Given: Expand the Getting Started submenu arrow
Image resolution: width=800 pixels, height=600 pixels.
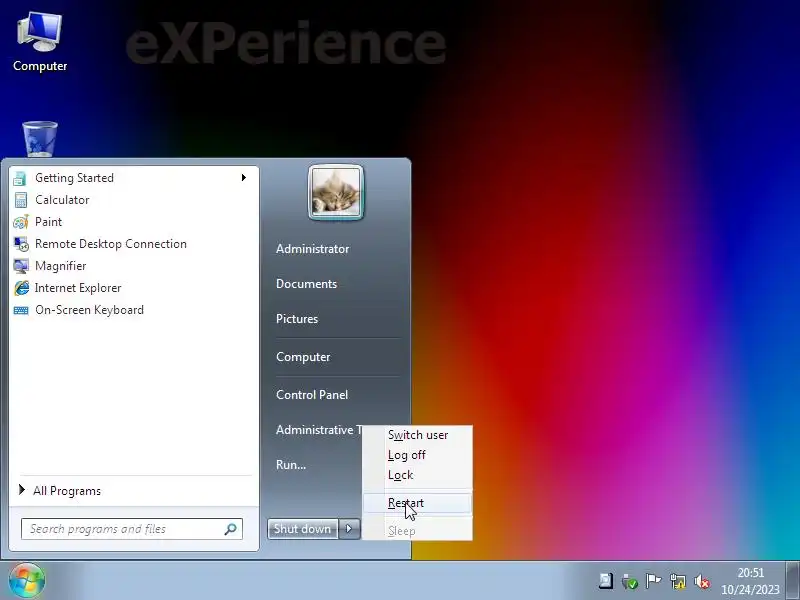Looking at the screenshot, I should 244,178.
